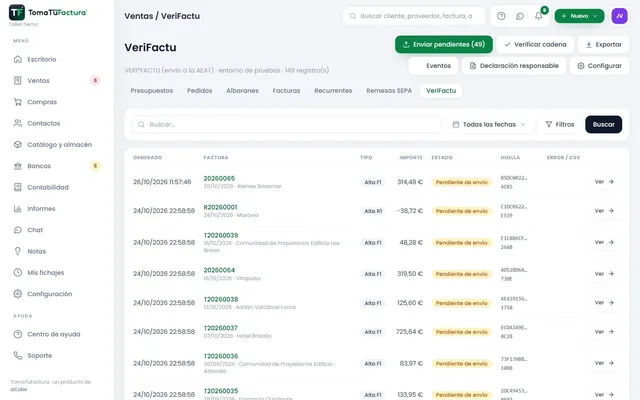
Task: Open the Centro de ayuda icon
Action: coord(18,334)
